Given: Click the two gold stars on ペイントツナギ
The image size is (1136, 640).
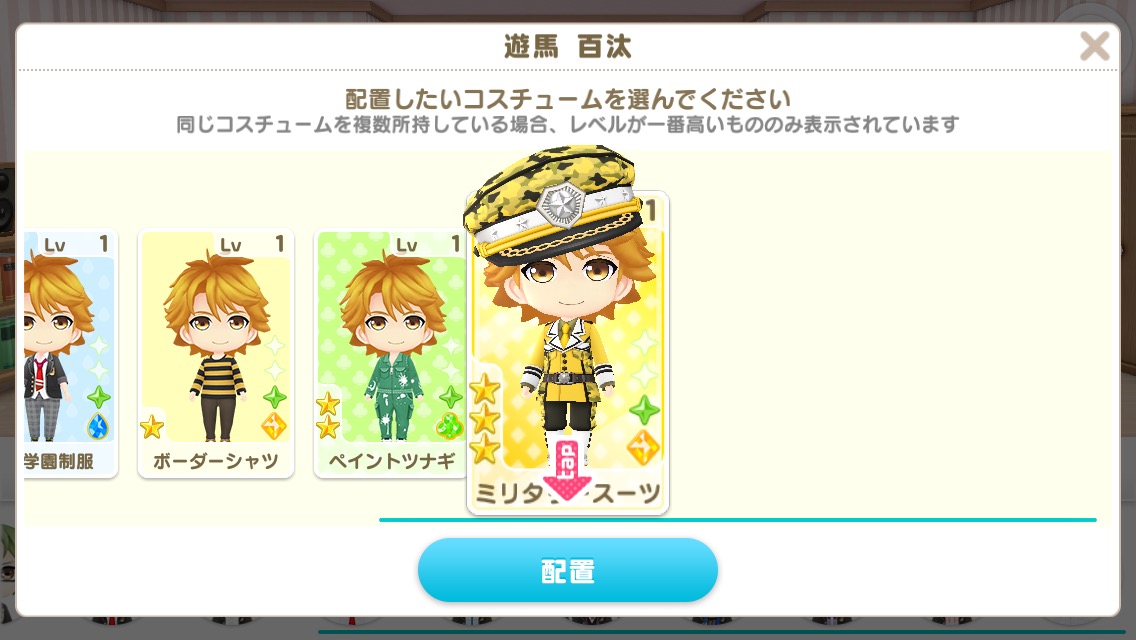Looking at the screenshot, I should (x=327, y=415).
